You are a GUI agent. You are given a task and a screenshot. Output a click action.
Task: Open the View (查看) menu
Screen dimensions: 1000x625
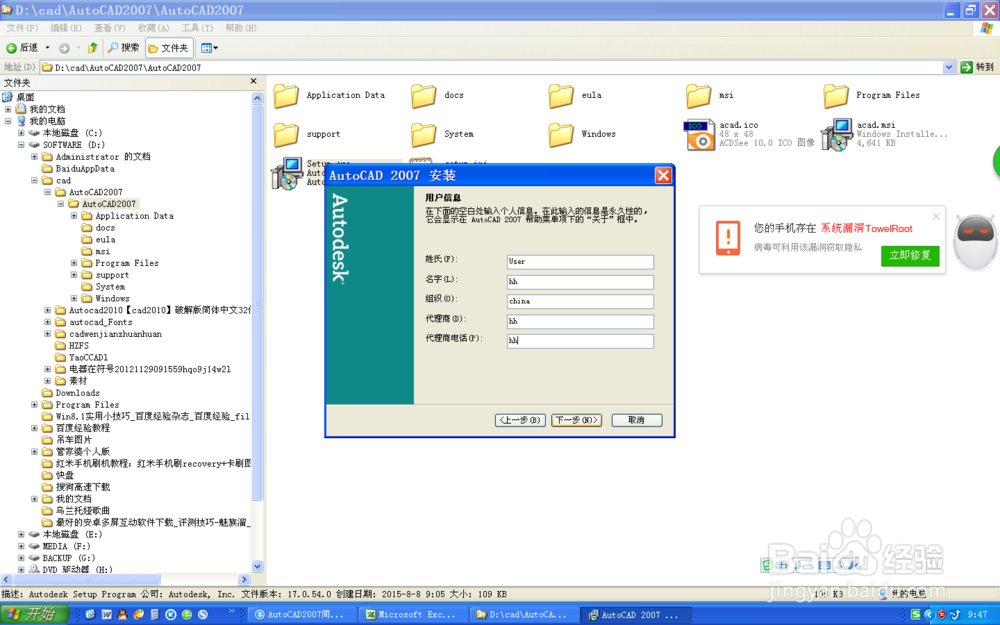[110, 28]
